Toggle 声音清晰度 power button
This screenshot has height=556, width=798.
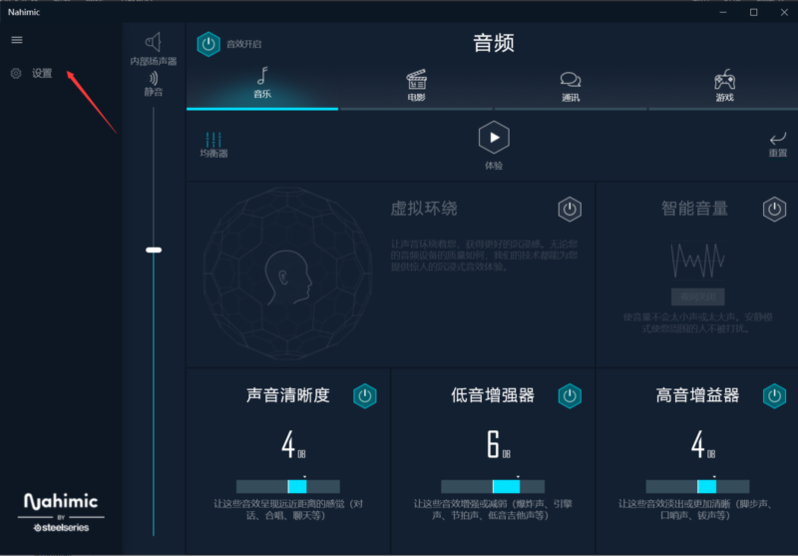[x=365, y=395]
